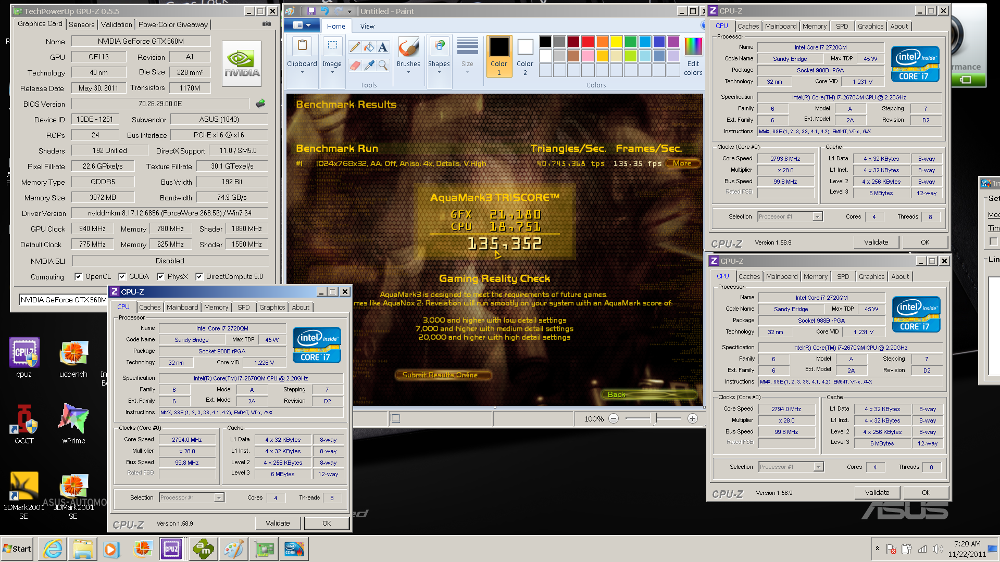
Task: Click the volume speaker icon in system tray
Action: pyautogui.click(x=937, y=549)
